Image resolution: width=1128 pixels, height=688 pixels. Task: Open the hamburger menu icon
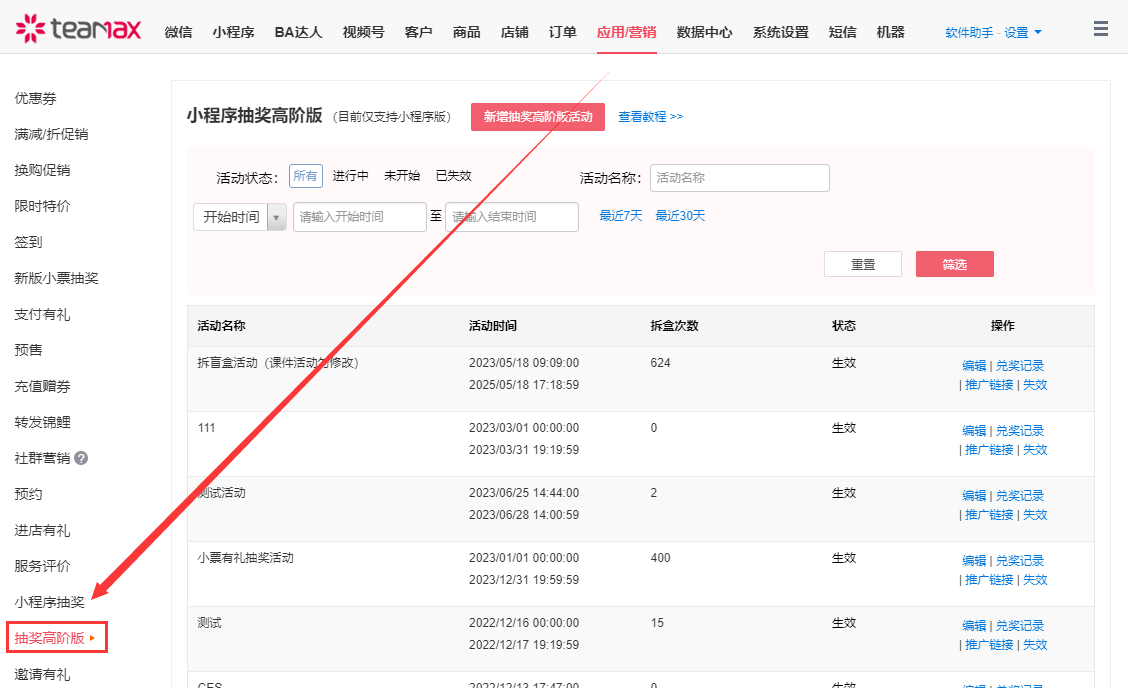(1101, 29)
